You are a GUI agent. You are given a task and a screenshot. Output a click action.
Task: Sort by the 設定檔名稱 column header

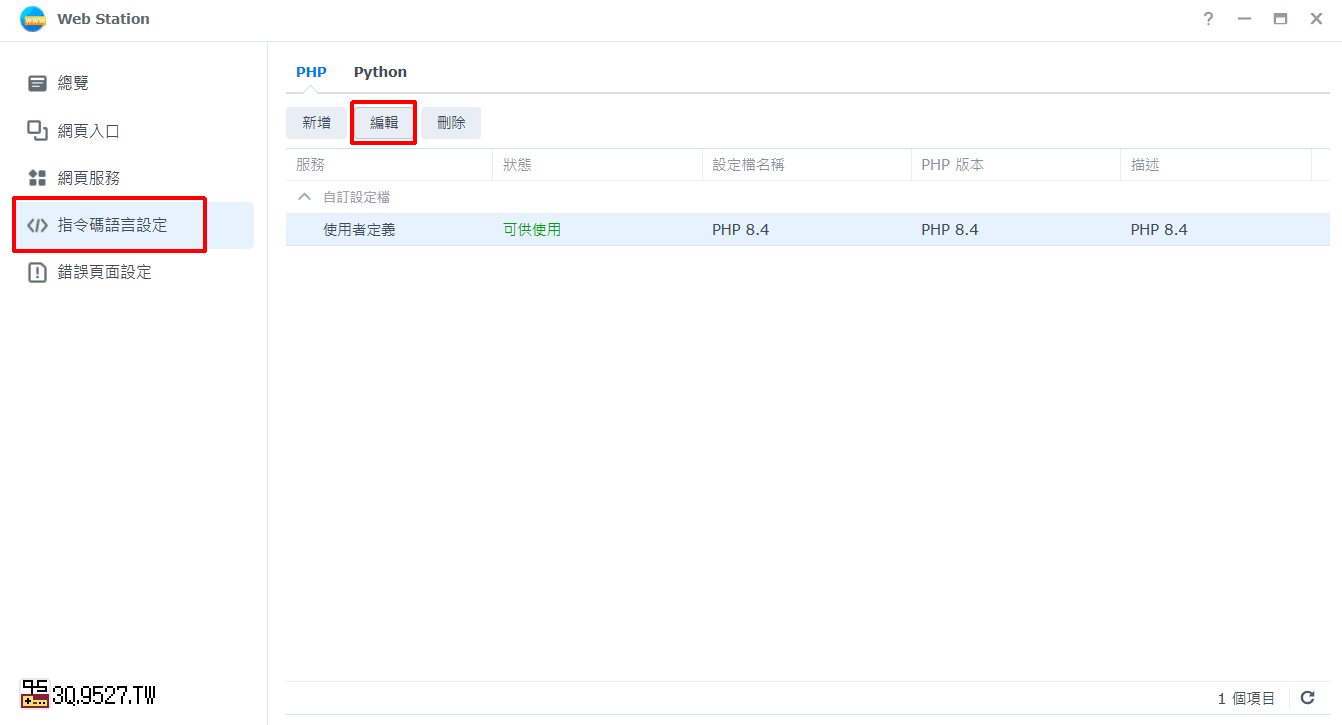pyautogui.click(x=807, y=165)
